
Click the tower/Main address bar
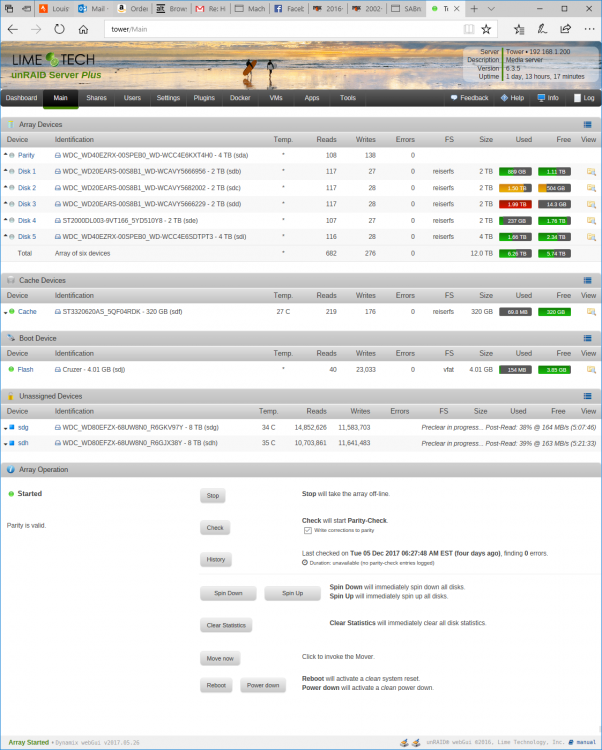[282, 29]
